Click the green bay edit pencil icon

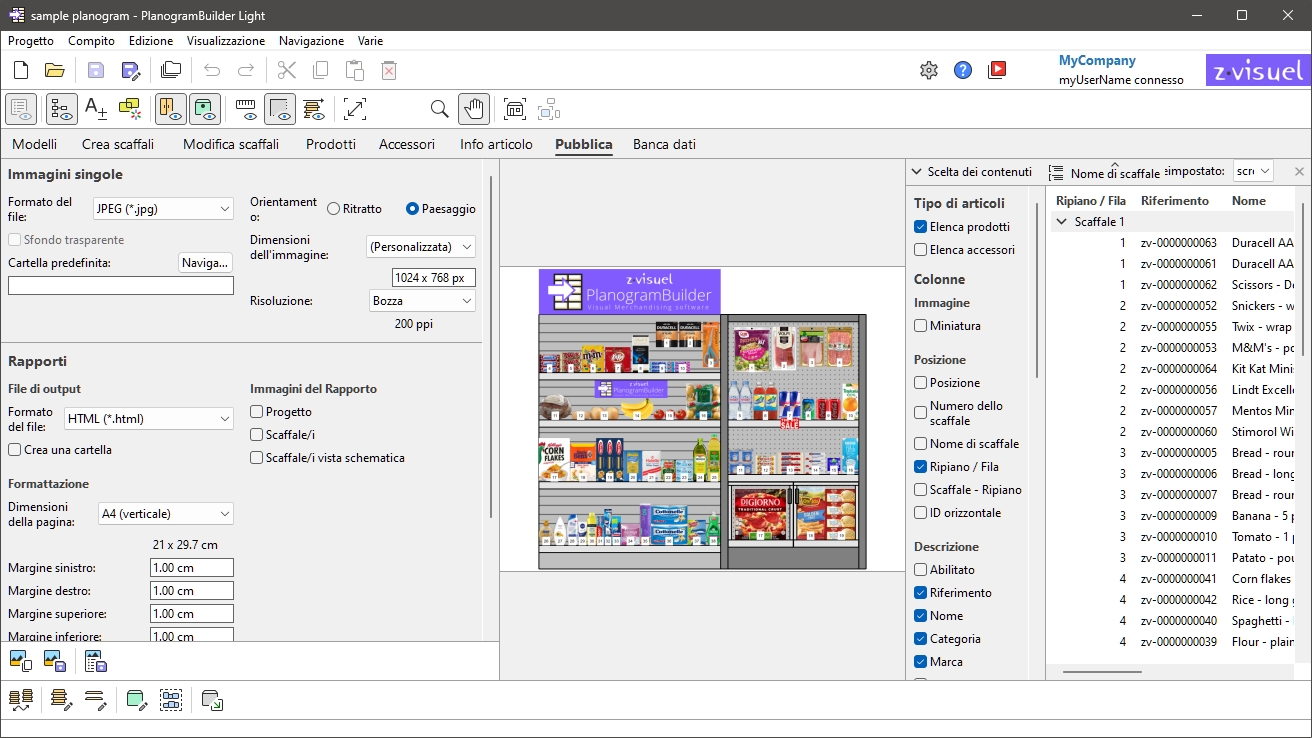pyautogui.click(x=137, y=700)
